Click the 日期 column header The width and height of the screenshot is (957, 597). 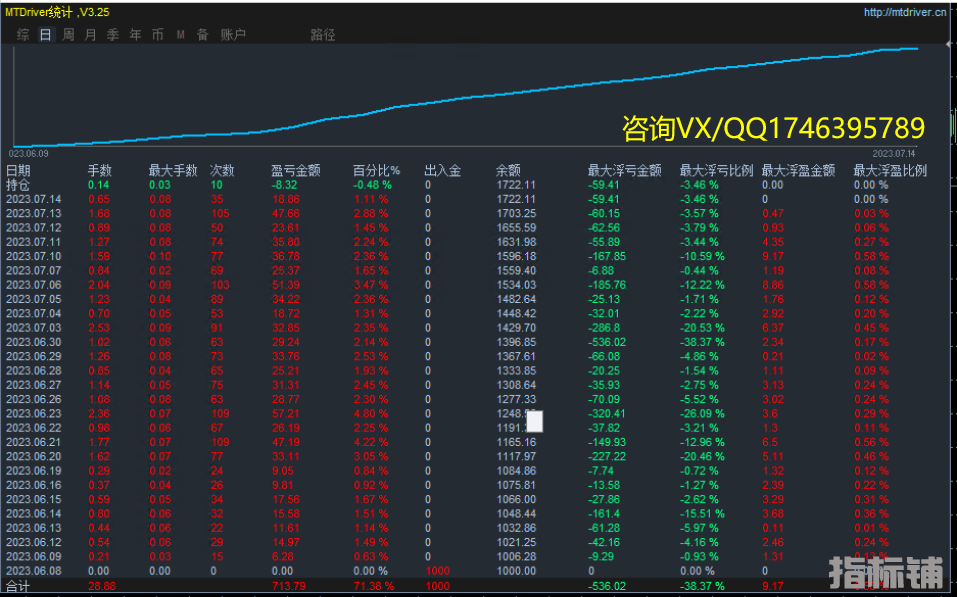19,171
